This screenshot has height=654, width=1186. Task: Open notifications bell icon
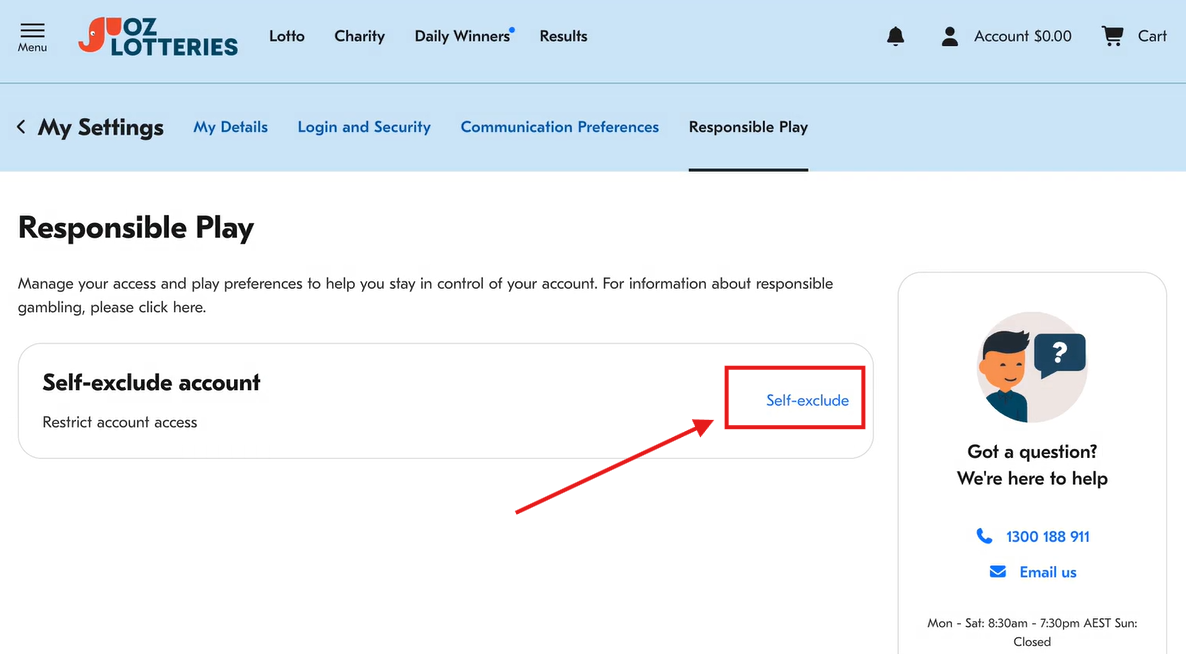coord(896,36)
